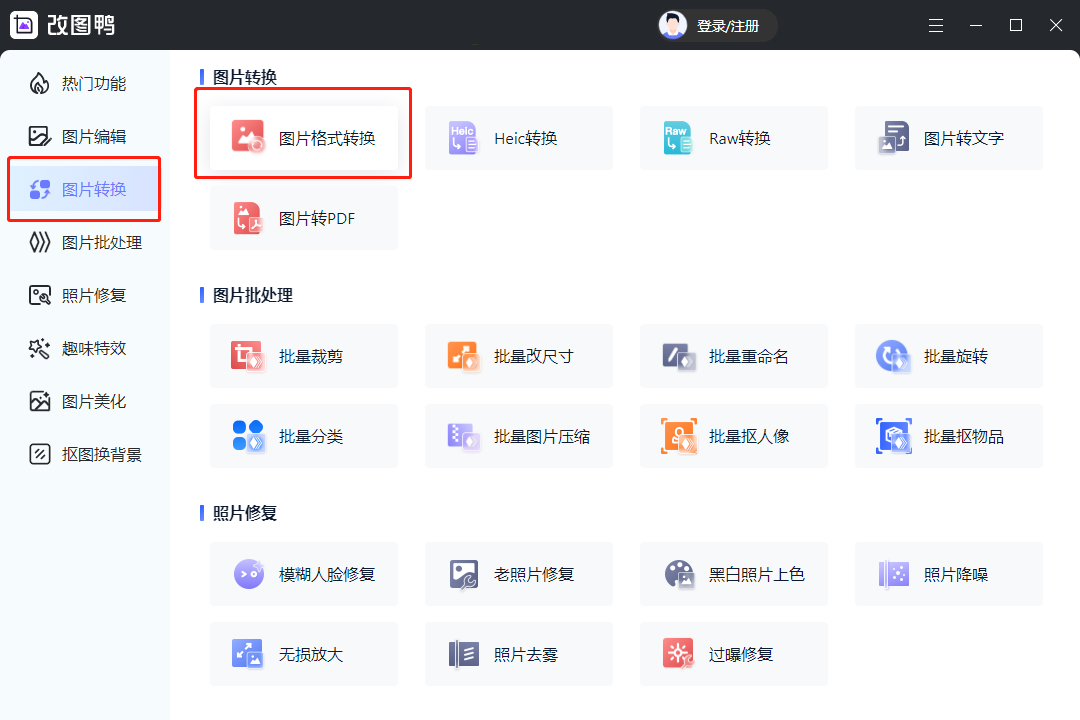Launch 图片转文字 recognition
Viewport: 1080px width, 720px height.
[948, 138]
